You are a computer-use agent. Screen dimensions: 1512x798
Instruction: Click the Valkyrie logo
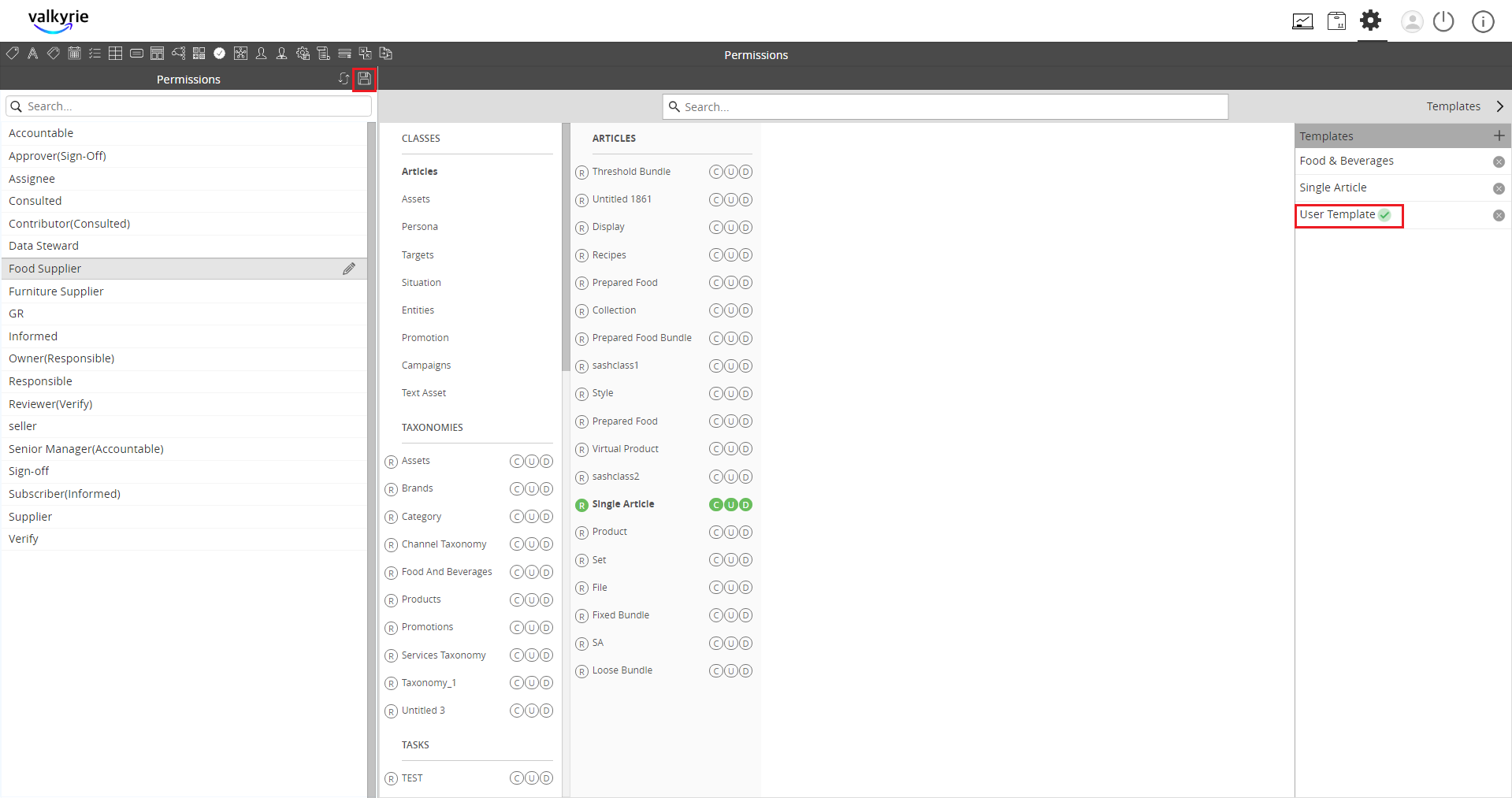point(58,20)
